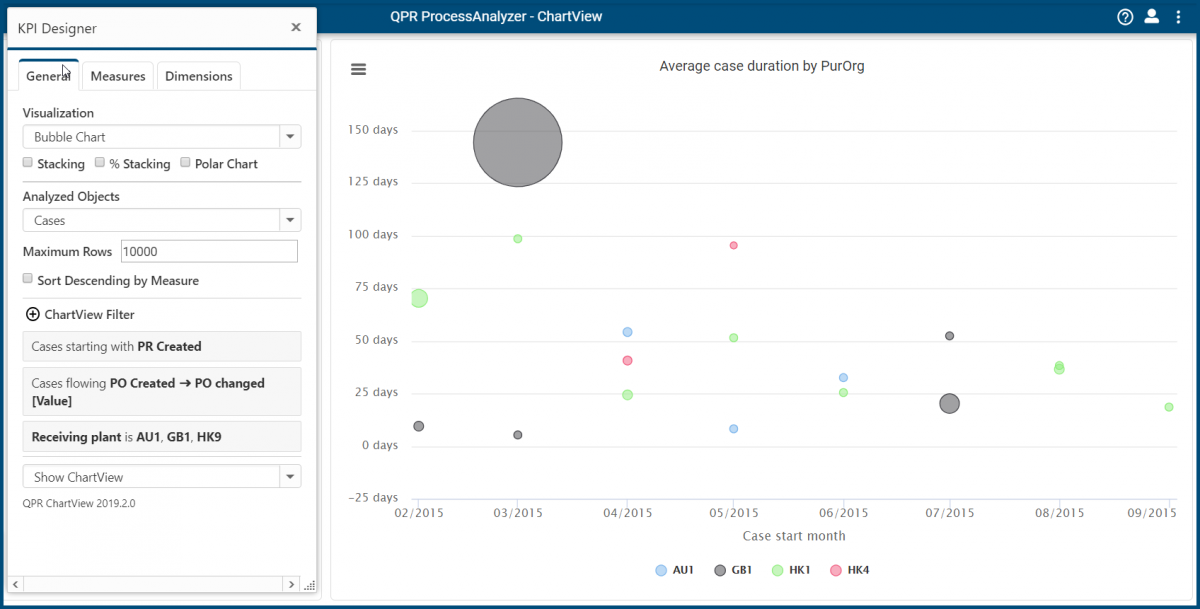Close the KPI Designer panel
The image size is (1200, 609).
pyautogui.click(x=296, y=28)
